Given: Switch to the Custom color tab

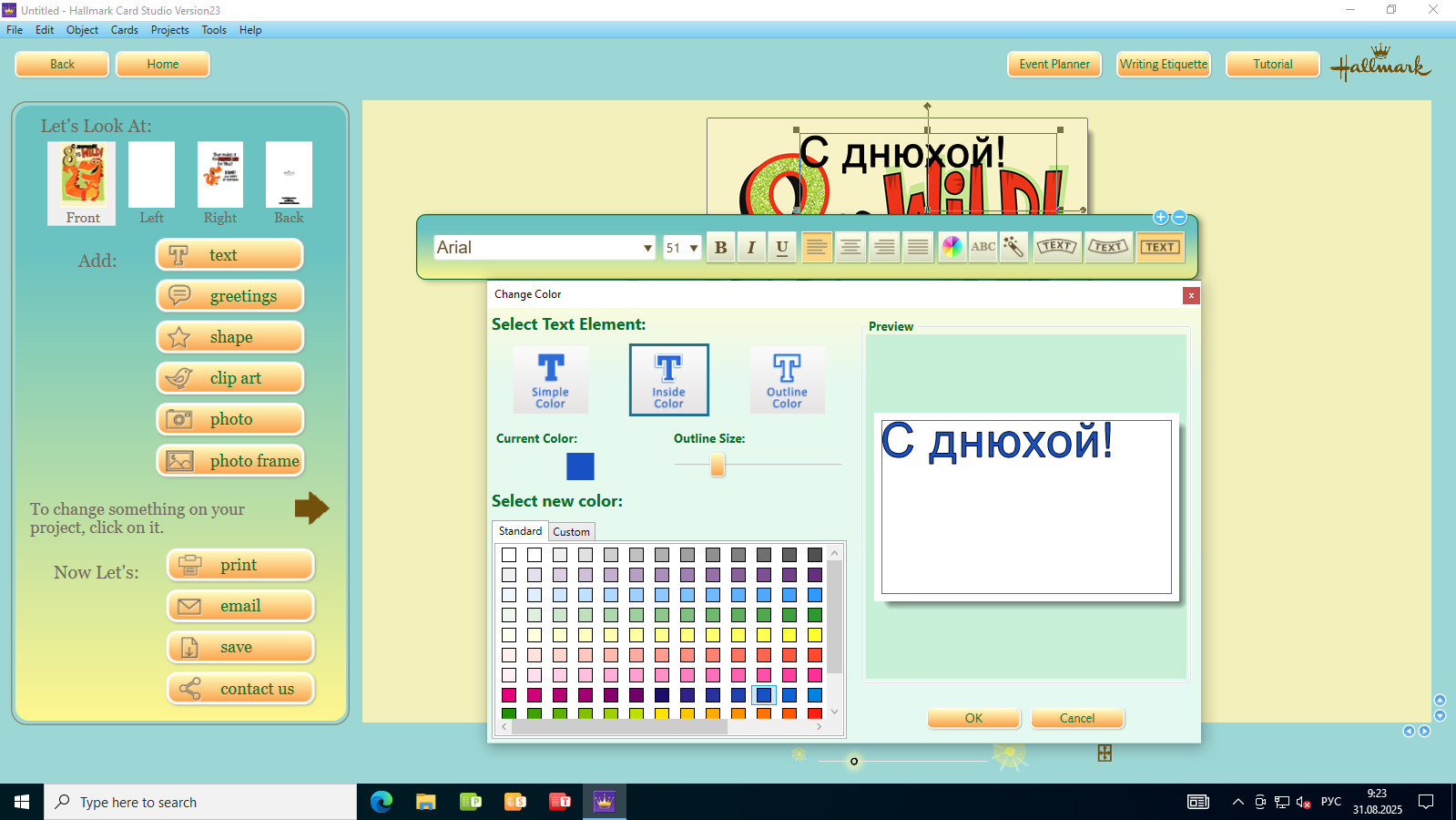Looking at the screenshot, I should [x=571, y=532].
